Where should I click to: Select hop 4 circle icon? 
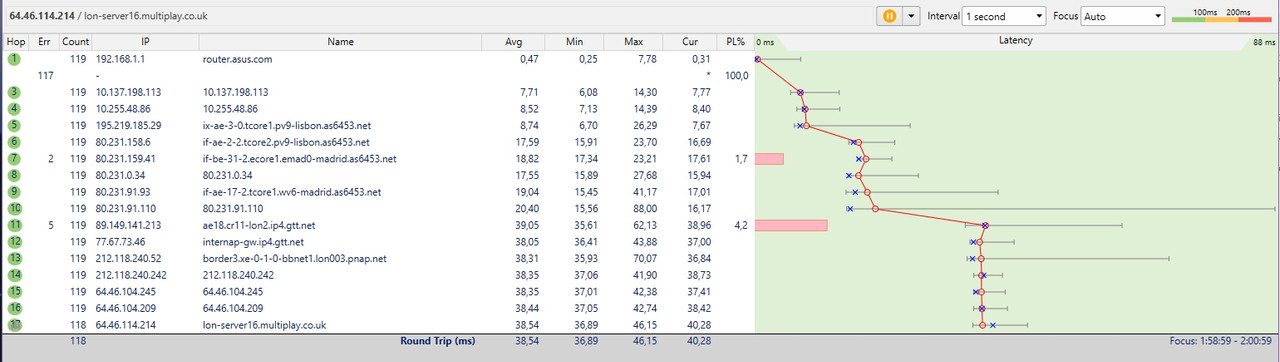coord(14,108)
